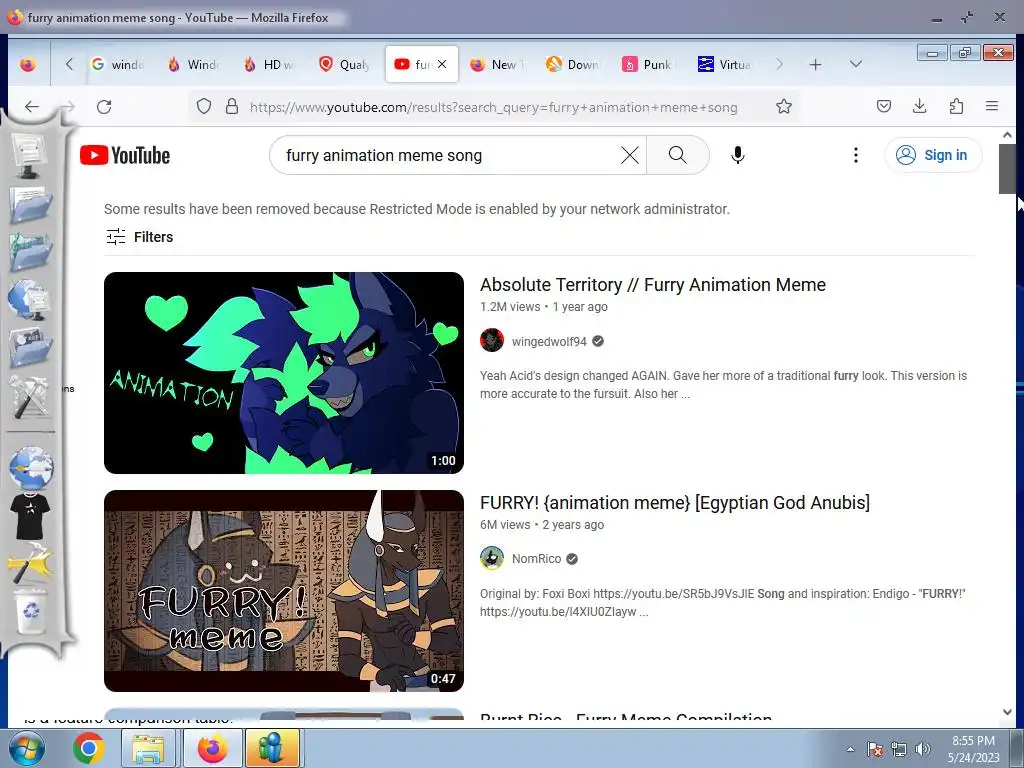This screenshot has width=1024, height=768.
Task: Close the current YouTube tab
Action: click(442, 64)
